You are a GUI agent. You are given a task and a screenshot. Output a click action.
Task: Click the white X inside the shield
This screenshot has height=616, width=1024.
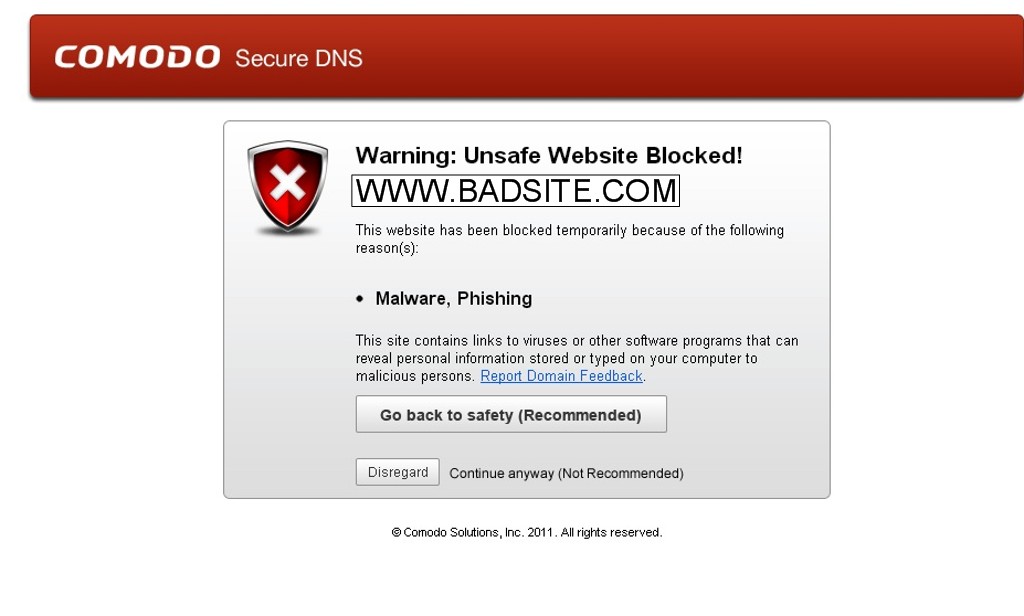tap(287, 182)
